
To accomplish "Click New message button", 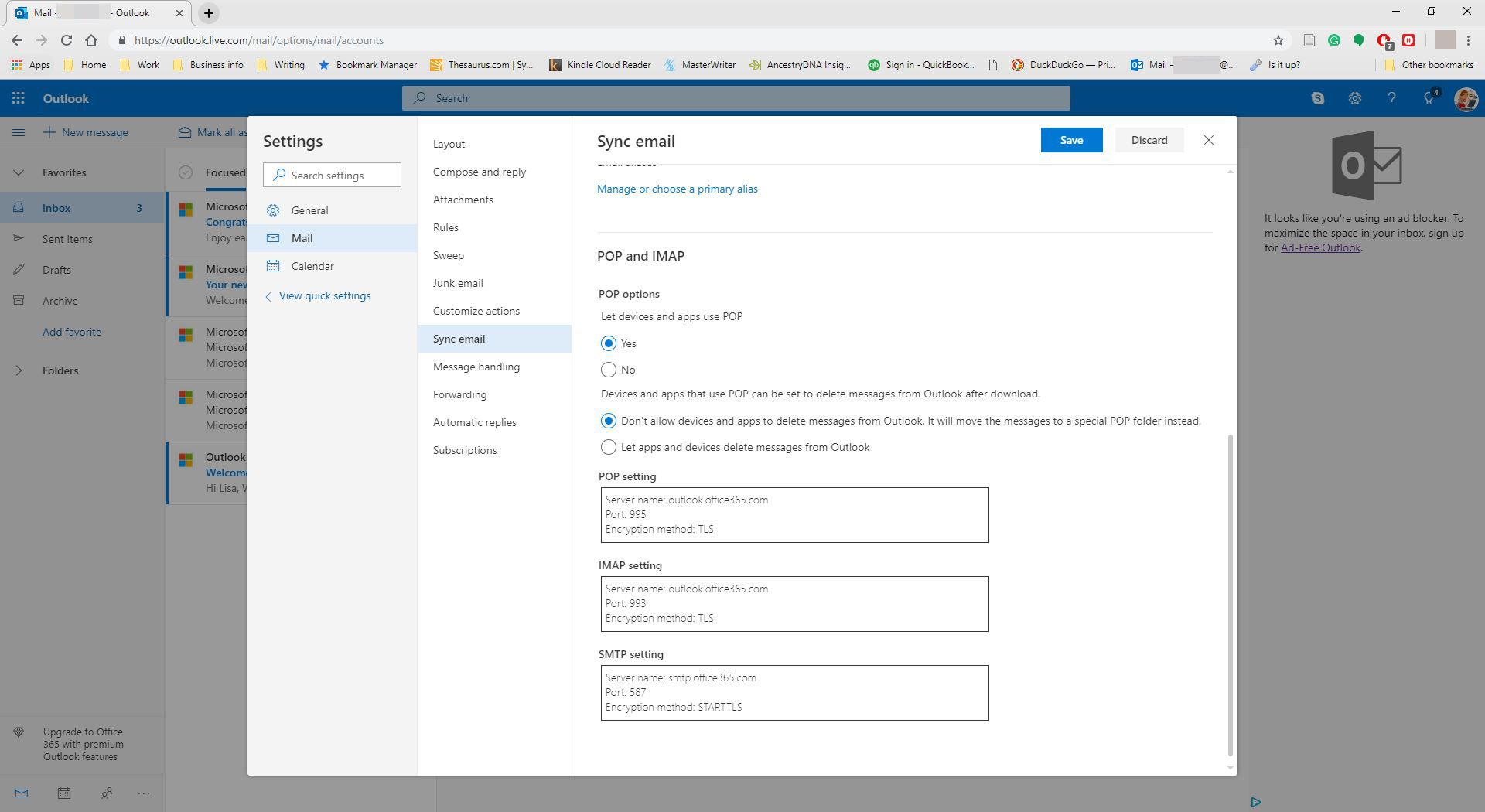I will pyautogui.click(x=86, y=132).
